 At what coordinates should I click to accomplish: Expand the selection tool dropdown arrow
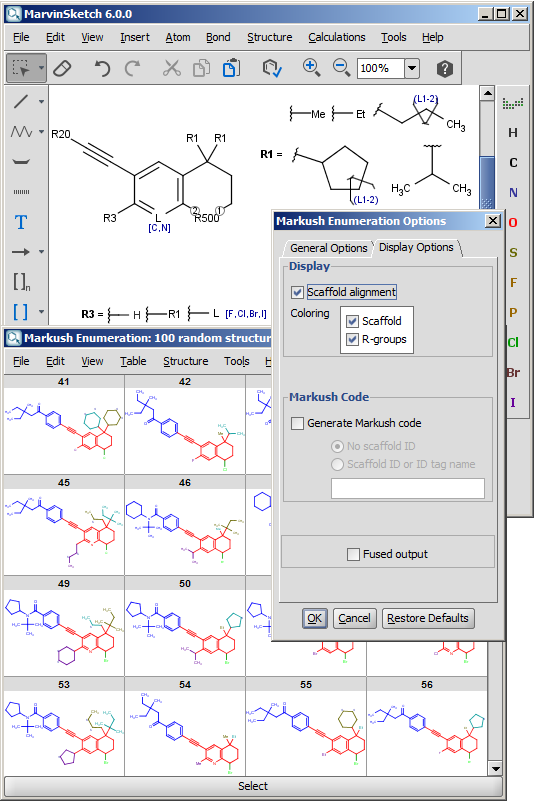(41, 68)
